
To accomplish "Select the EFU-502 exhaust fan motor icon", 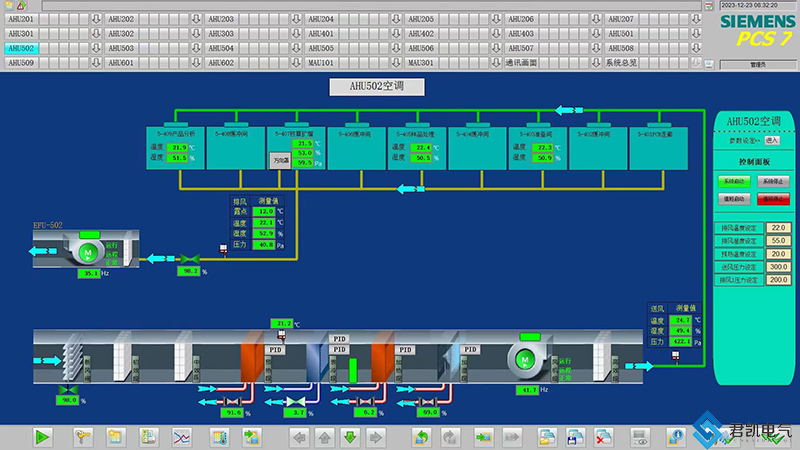I will point(87,252).
